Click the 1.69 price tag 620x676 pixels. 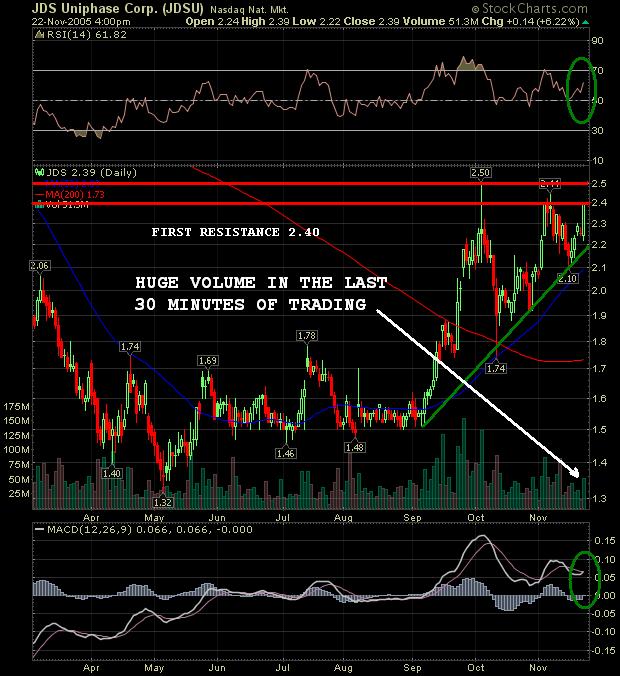click(x=207, y=360)
